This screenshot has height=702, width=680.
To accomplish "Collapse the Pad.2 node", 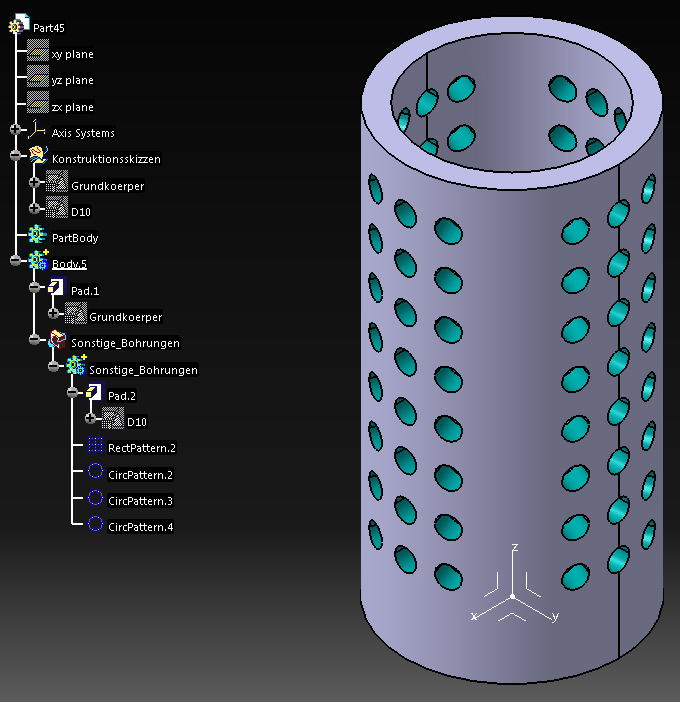I will click(x=72, y=392).
